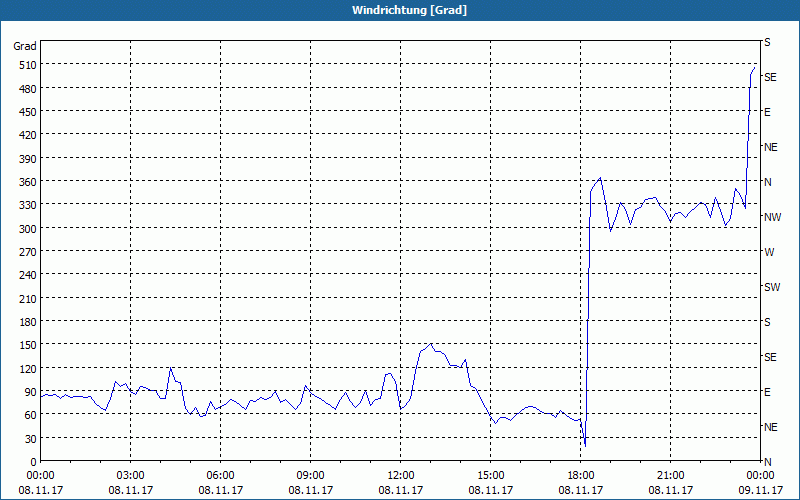Click the 12:00 time label
The width and height of the screenshot is (800, 500).
[401, 476]
